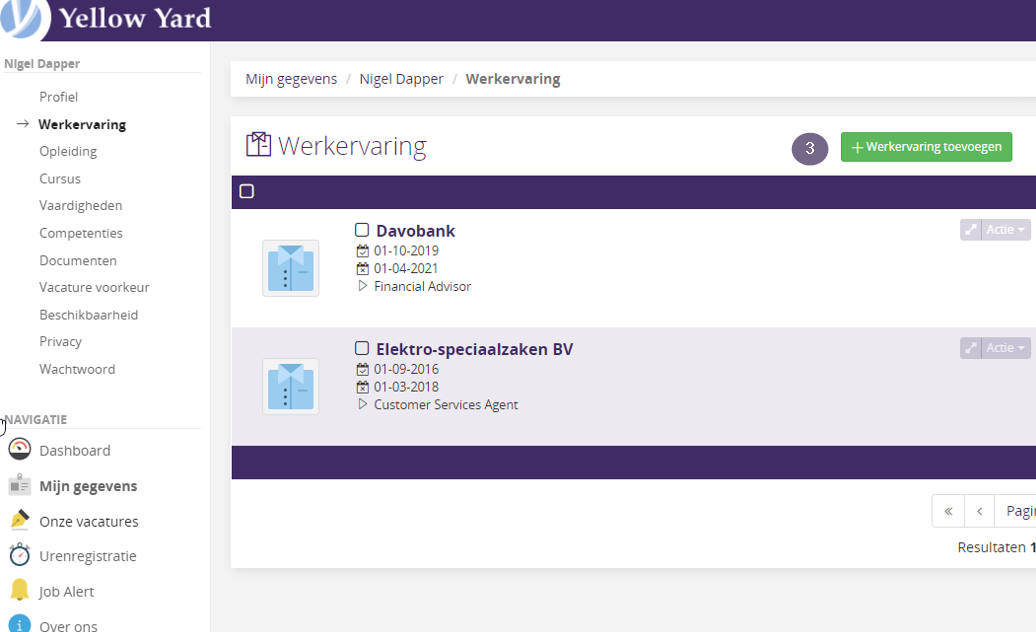The height and width of the screenshot is (632, 1036).
Task: Click the Yellow Yard logo icon
Action: 24,18
